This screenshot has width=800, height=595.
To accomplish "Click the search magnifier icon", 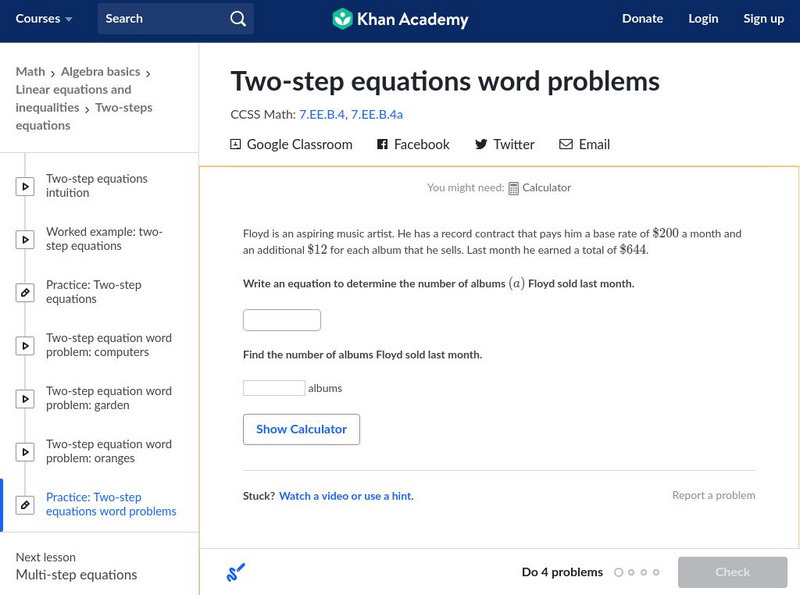I will click(237, 18).
